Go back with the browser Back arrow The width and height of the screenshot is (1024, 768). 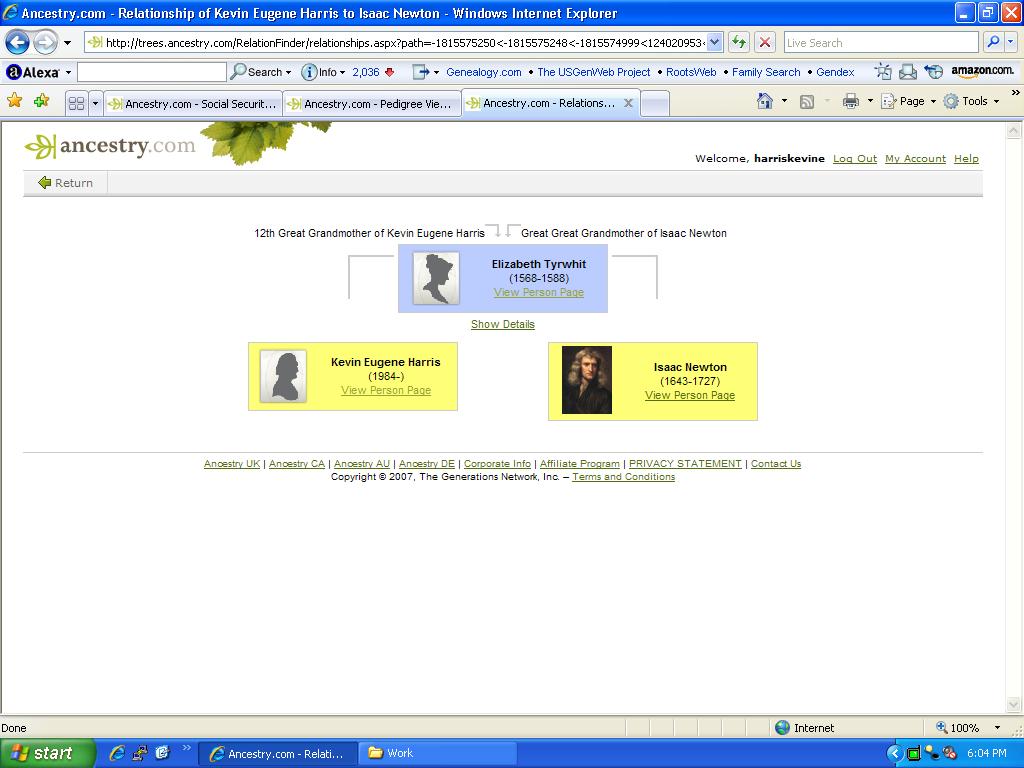[17, 43]
